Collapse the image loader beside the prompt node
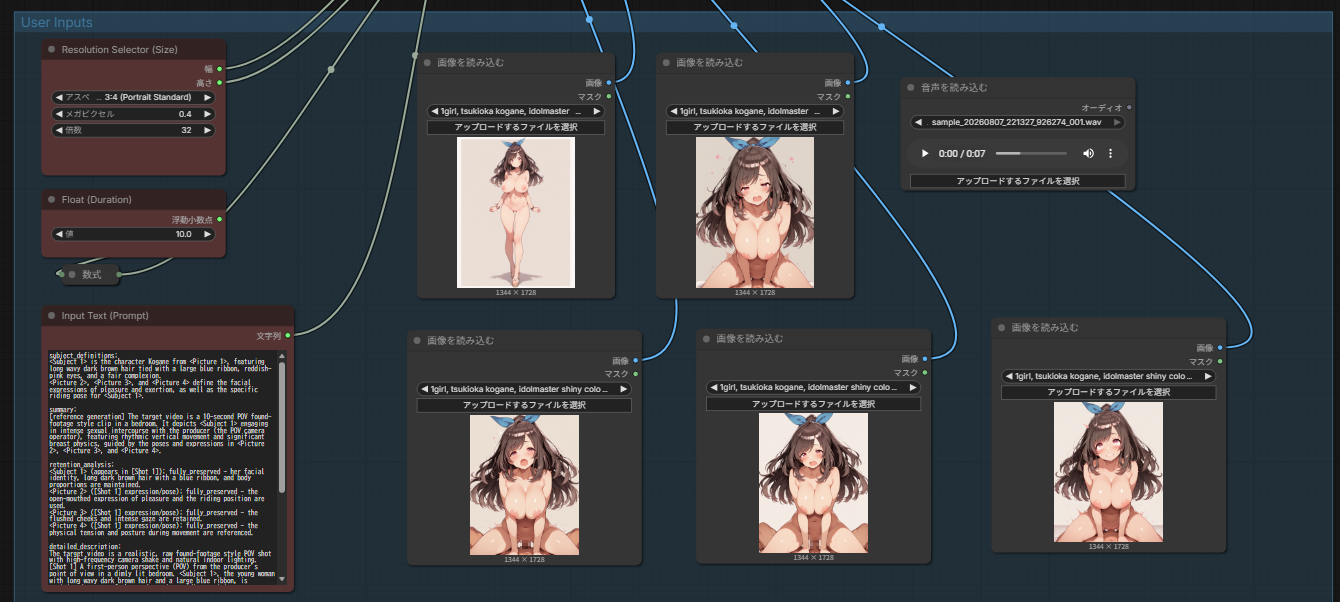Viewport: 1340px width, 602px height. click(417, 340)
